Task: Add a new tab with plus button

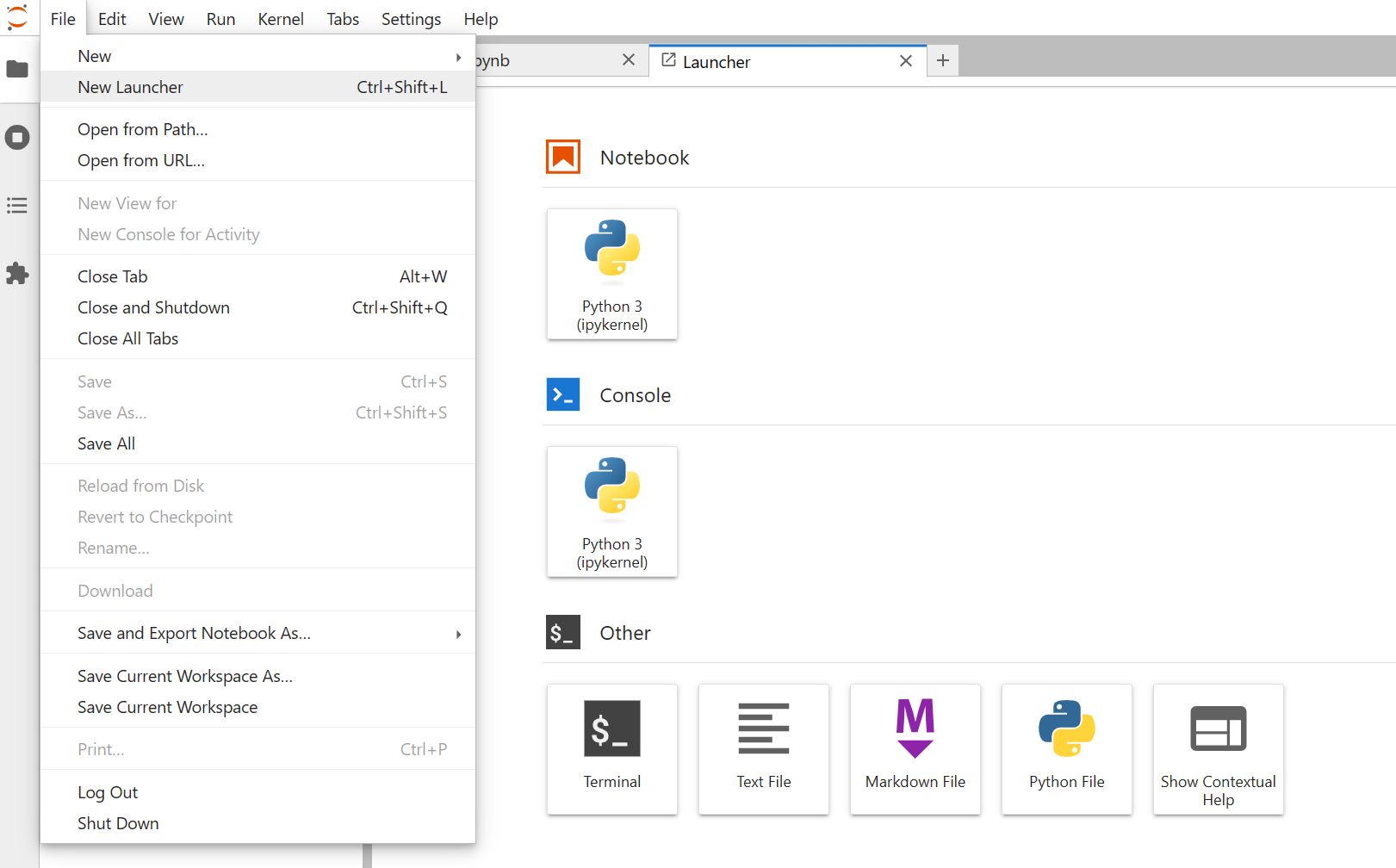Action: (x=943, y=60)
